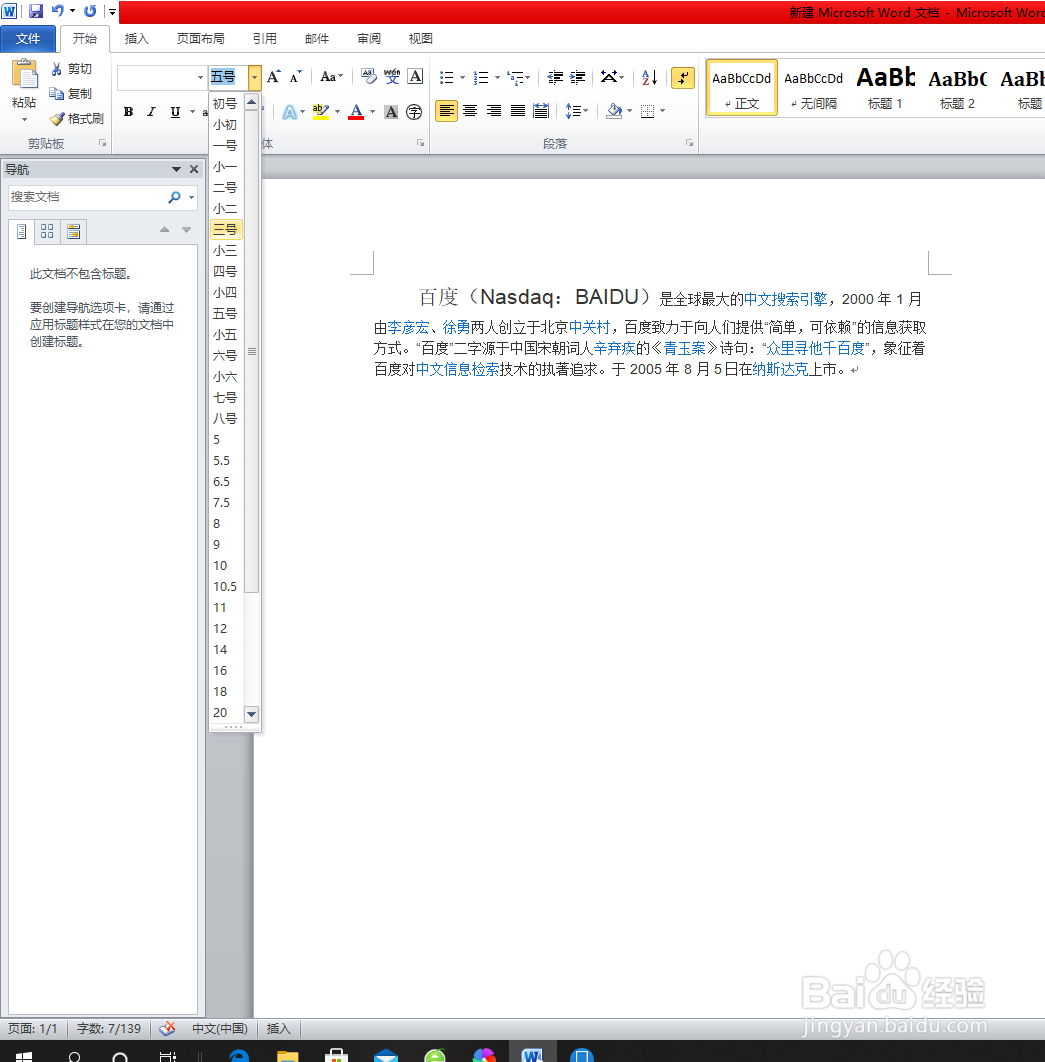Apply the 无间隔 (No Spacing) style

pos(813,88)
